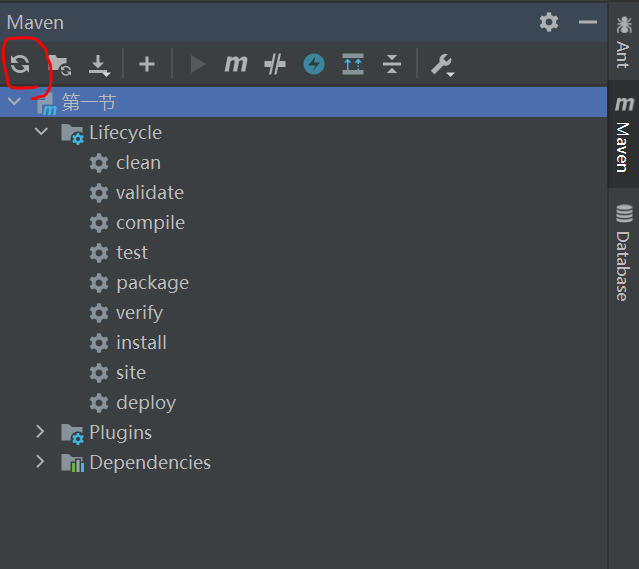Click gear icon beside clean
The image size is (639, 569).
click(99, 163)
